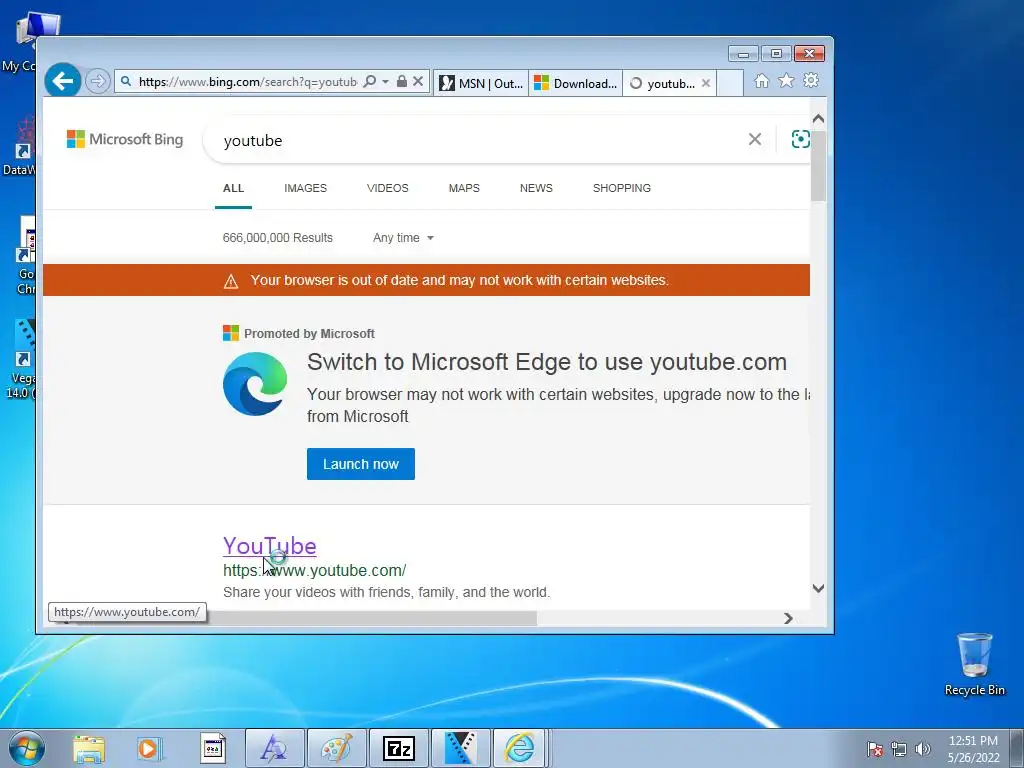
Task: Open Favorites with the star icon
Action: tap(786, 80)
